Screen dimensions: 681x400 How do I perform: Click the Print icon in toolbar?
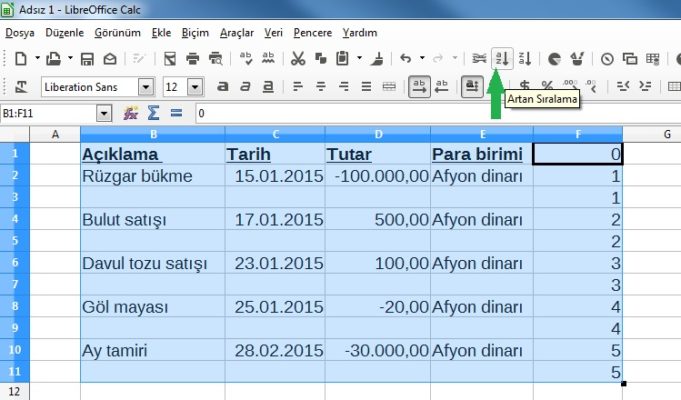click(x=192, y=59)
